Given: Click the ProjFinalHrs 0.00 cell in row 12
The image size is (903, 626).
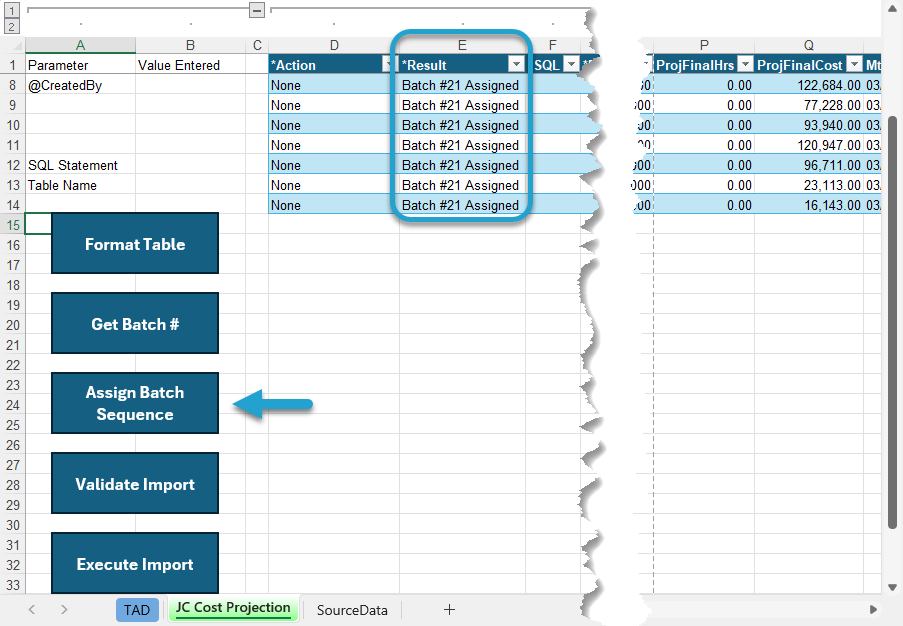Looking at the screenshot, I should click(x=704, y=165).
